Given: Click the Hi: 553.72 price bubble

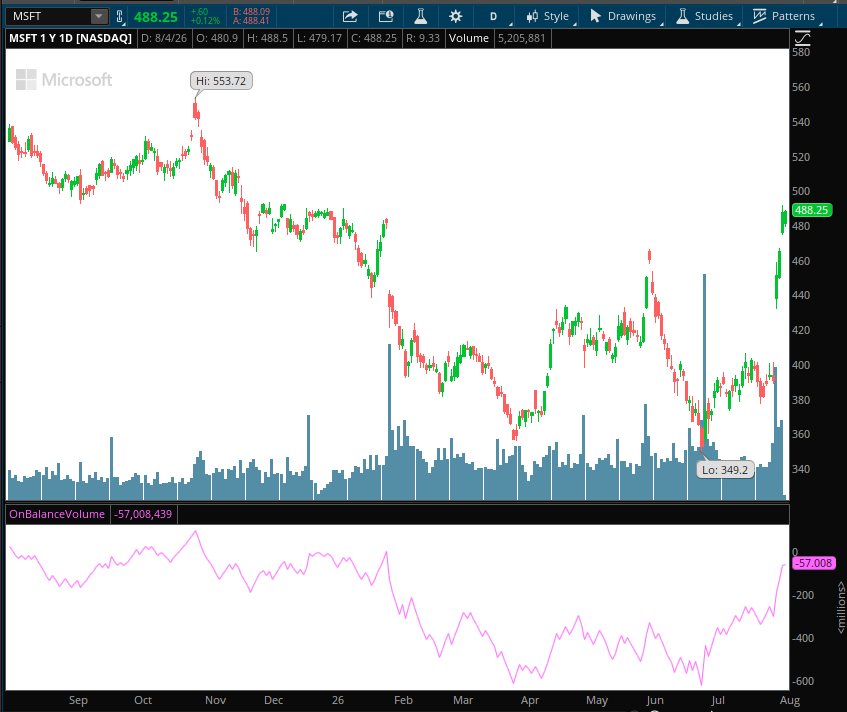Looking at the screenshot, I should 221,81.
